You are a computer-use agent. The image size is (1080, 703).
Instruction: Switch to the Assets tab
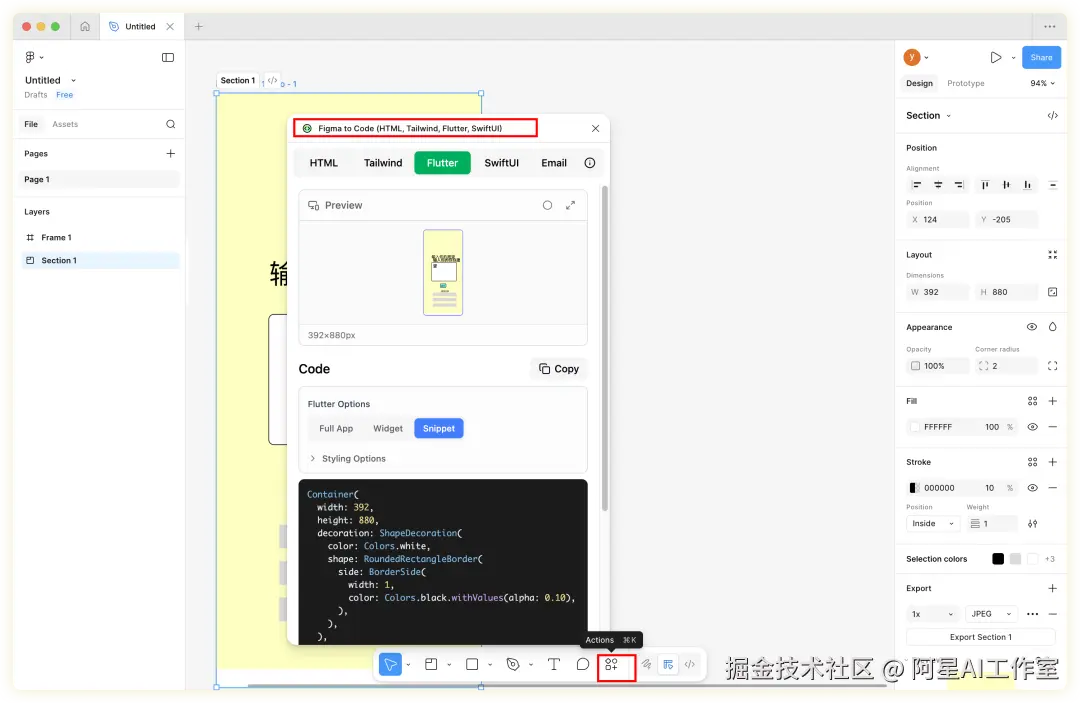(x=65, y=124)
